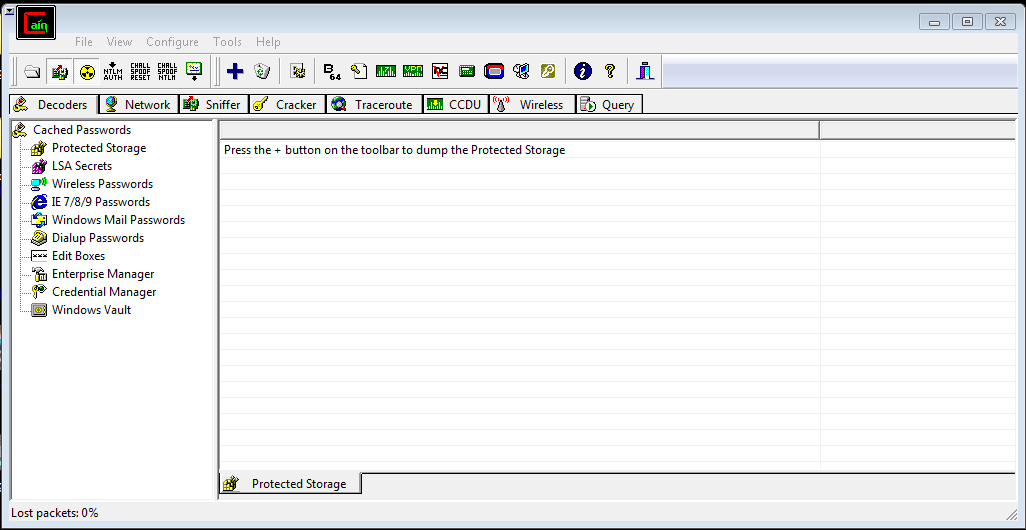Click the recycle bin Remove icon
This screenshot has height=530, width=1026.
tap(262, 71)
